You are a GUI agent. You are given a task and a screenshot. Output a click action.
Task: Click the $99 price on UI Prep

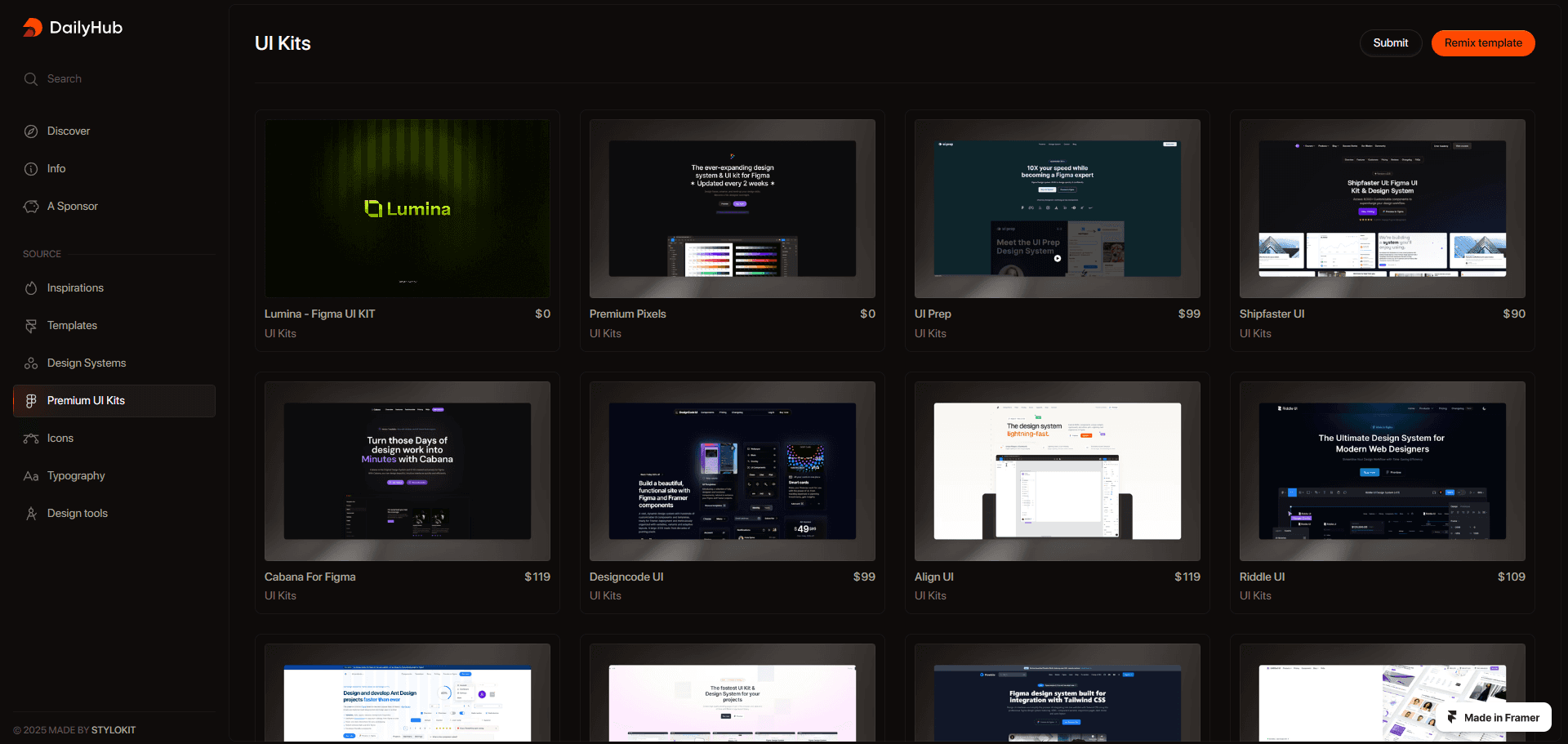pyautogui.click(x=1189, y=314)
